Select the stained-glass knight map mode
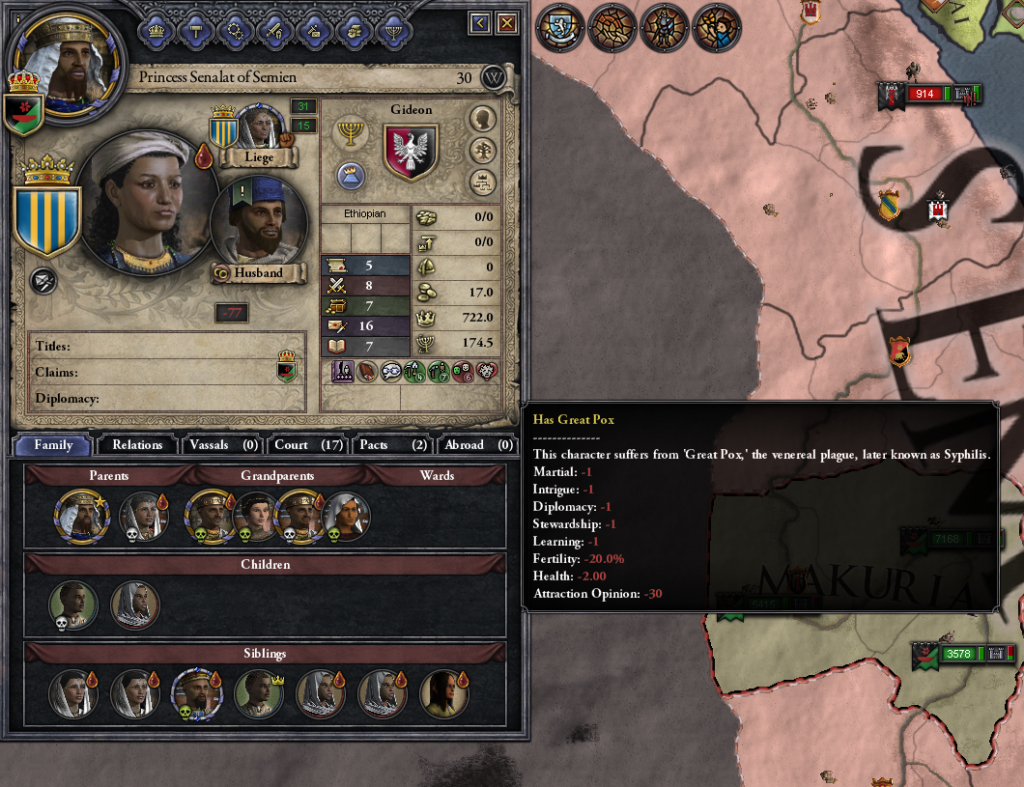Screen dimensions: 1024x787 [x=664, y=27]
